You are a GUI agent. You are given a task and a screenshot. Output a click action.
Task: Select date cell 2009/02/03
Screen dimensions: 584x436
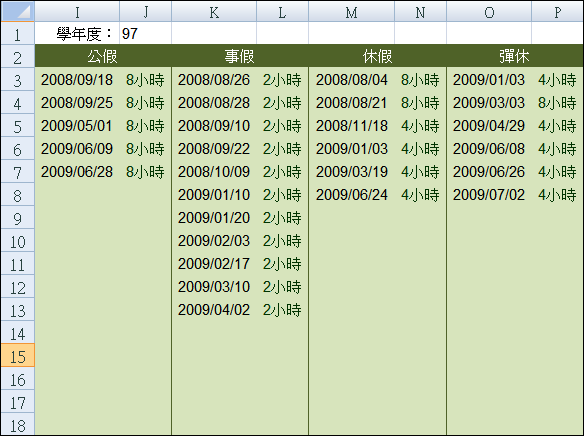(214, 241)
